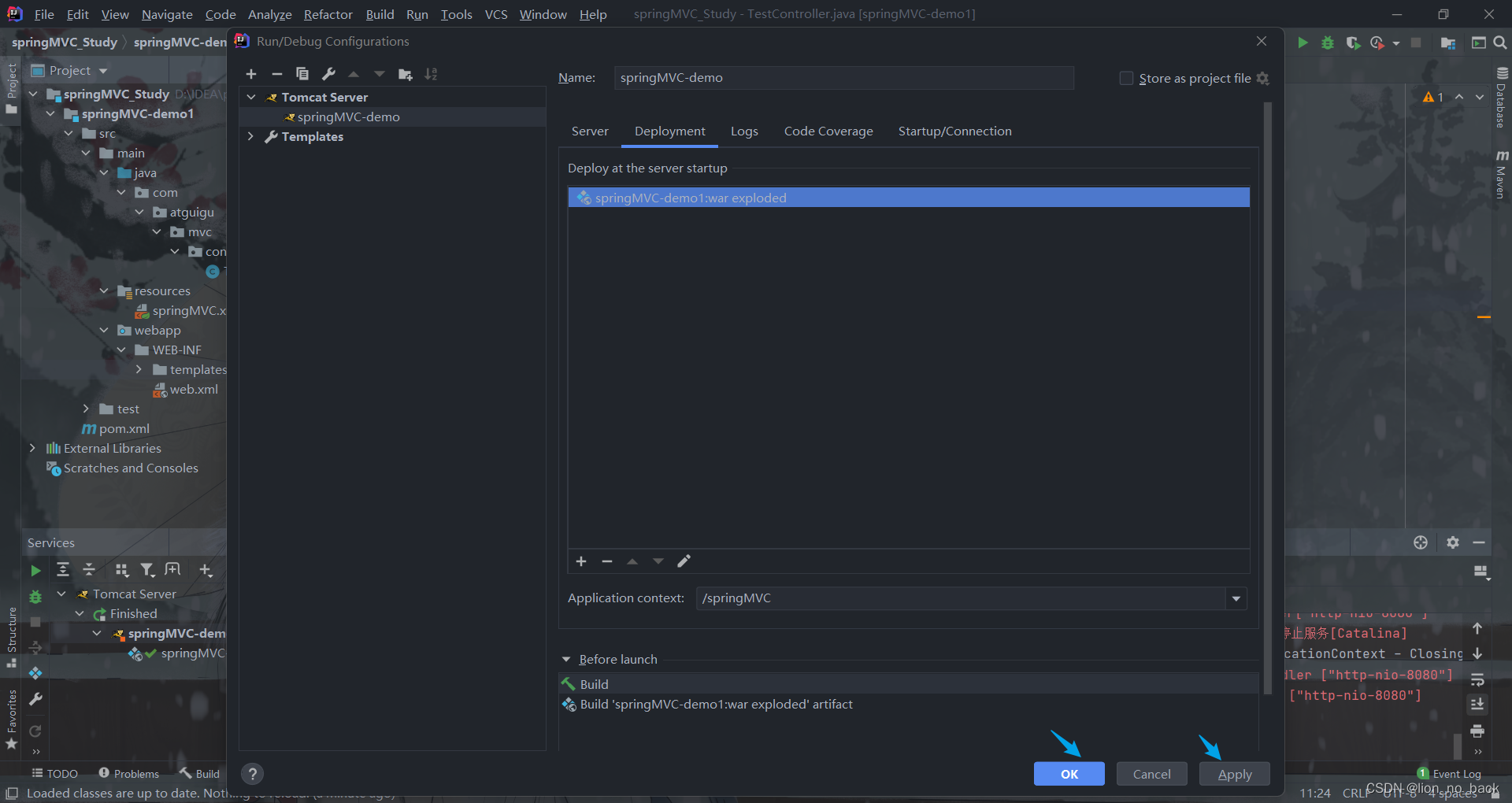Toggle soft-wrap in console

1477,679
